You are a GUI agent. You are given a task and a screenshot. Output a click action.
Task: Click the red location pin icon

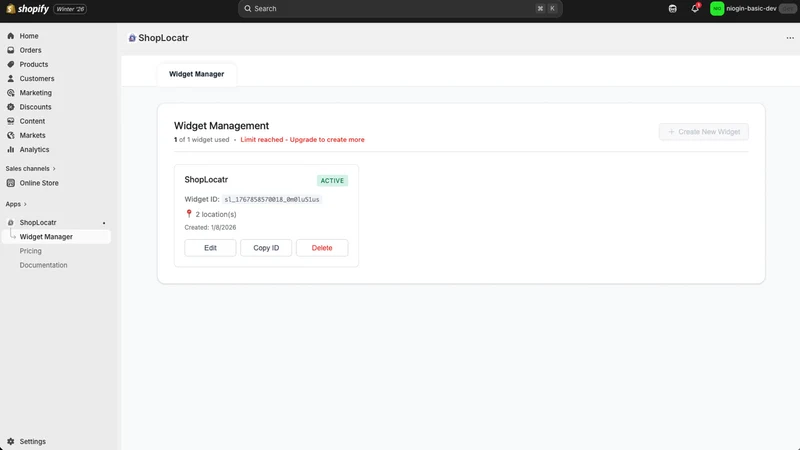(189, 214)
